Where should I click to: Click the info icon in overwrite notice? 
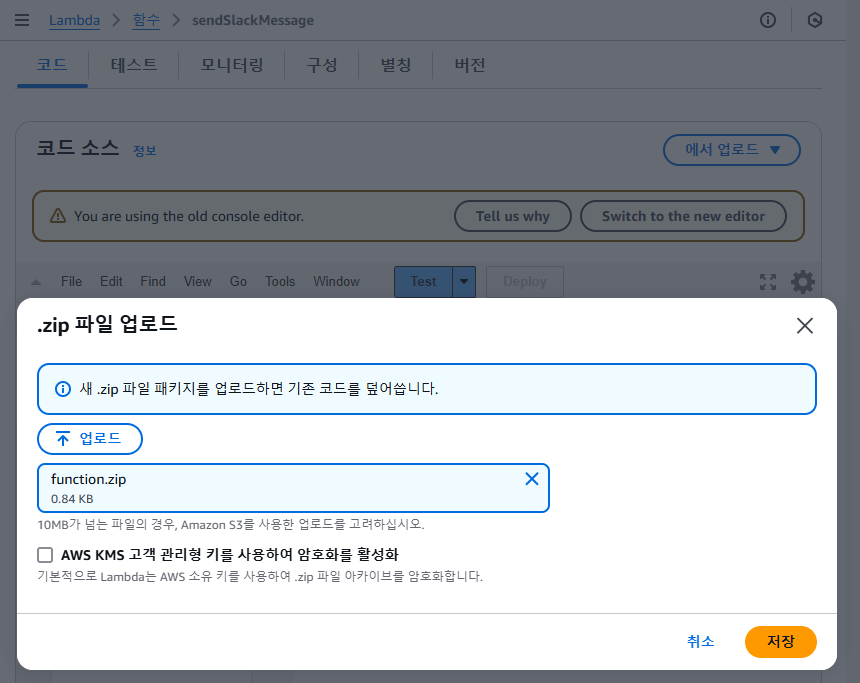point(63,389)
